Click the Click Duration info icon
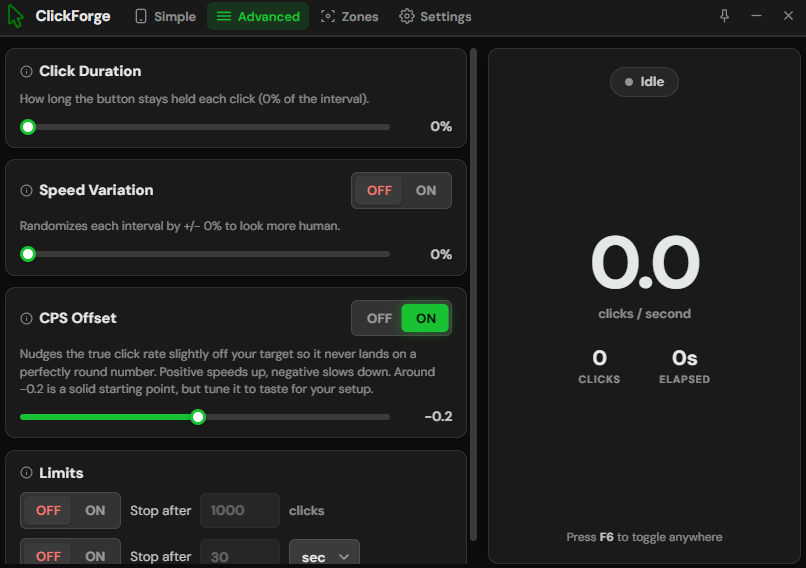Image resolution: width=806 pixels, height=568 pixels. coord(26,71)
